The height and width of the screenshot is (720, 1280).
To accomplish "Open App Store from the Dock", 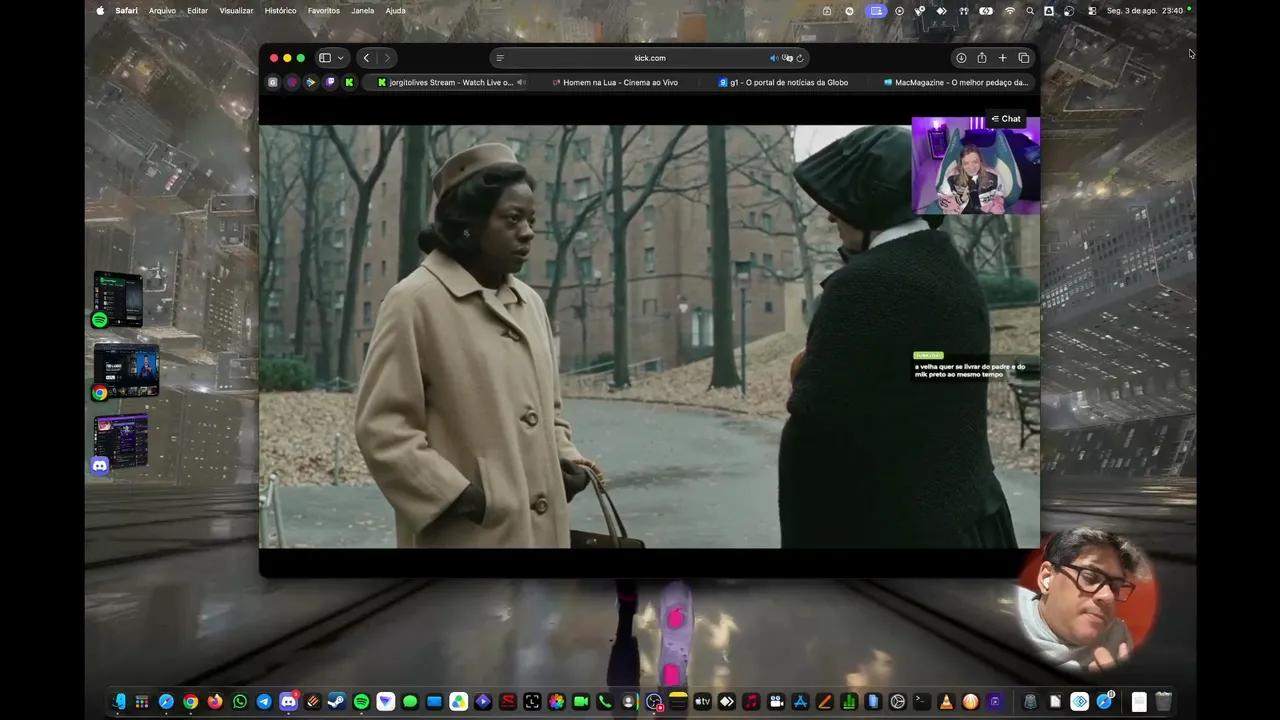I will coord(800,702).
